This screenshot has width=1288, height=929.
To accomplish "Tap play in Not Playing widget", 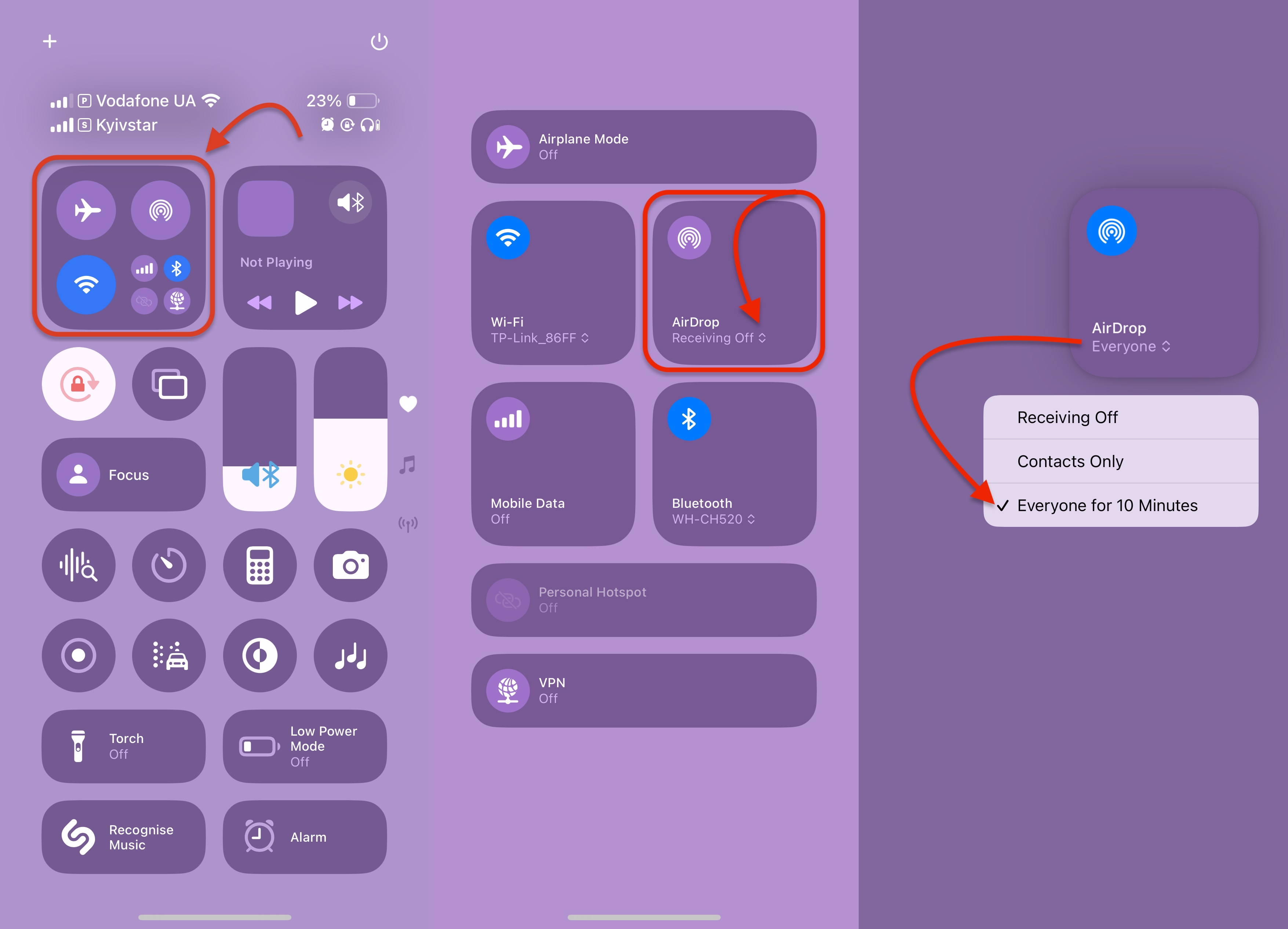I will tap(306, 303).
